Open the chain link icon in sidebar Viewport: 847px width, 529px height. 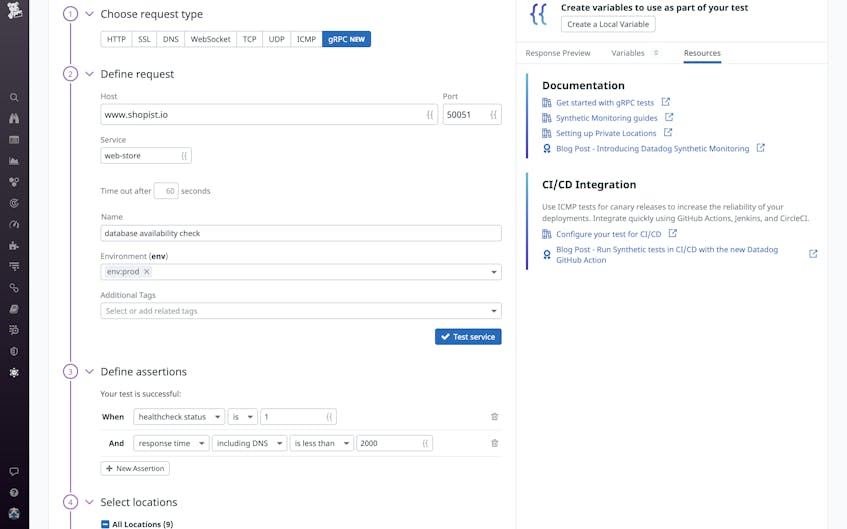pos(14,288)
